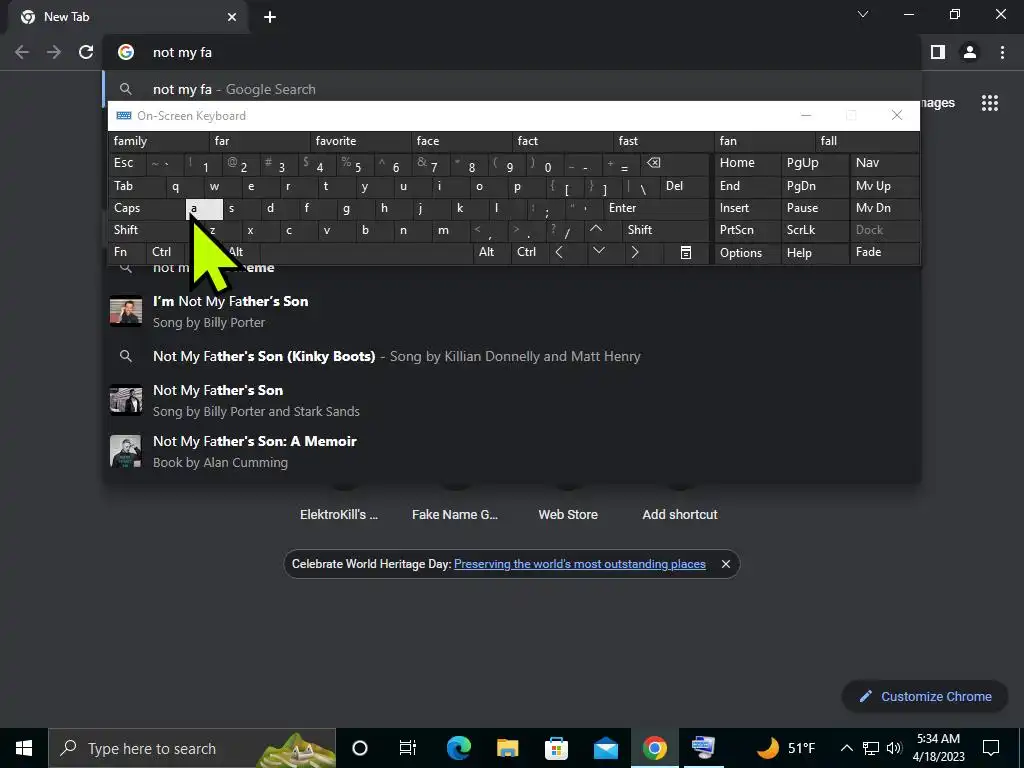Open the Chrome three-dot menu
The image size is (1024, 768).
pyautogui.click(x=1002, y=52)
